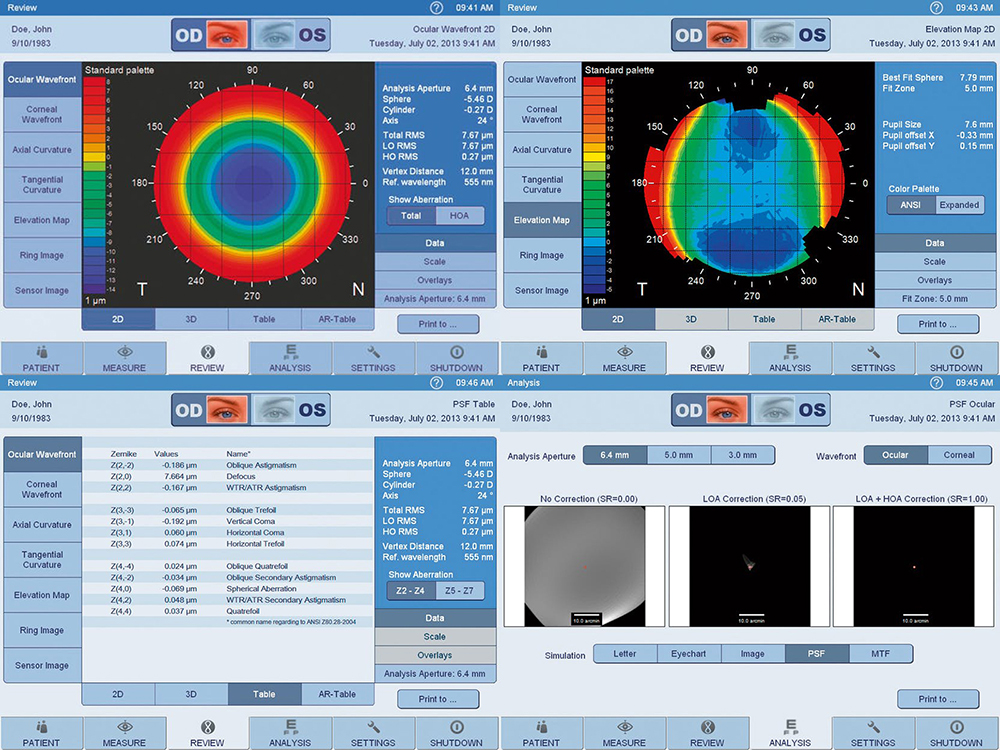
Task: Click Print to in Elevation Map 2D screen
Action: tap(938, 324)
